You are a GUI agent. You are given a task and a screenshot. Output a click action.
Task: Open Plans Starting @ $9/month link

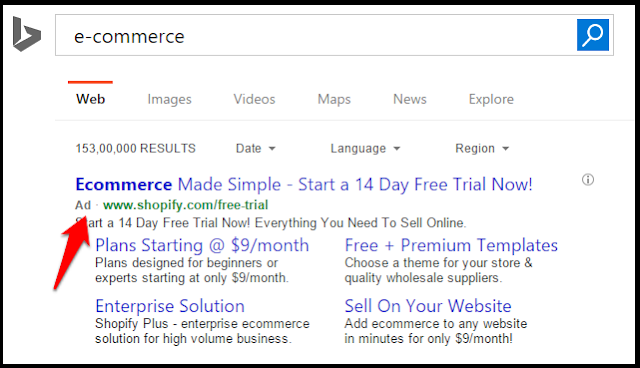[202, 245]
